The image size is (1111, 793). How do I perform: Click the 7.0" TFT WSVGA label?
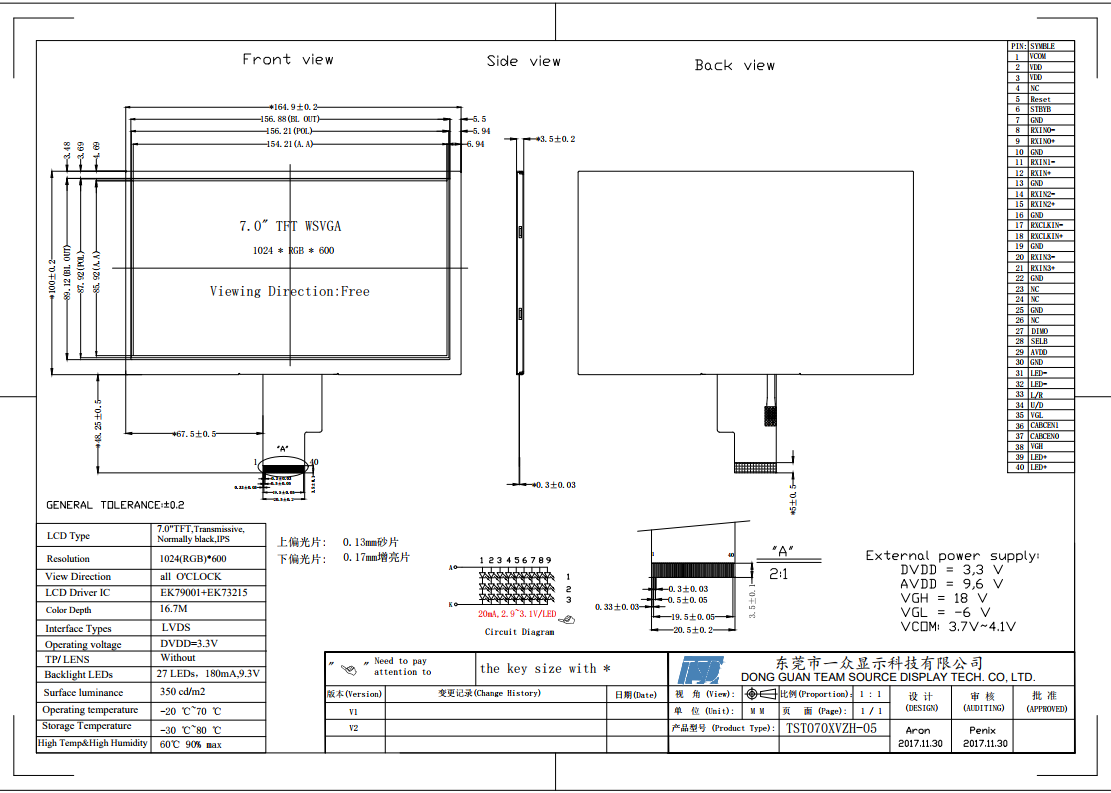tap(289, 227)
